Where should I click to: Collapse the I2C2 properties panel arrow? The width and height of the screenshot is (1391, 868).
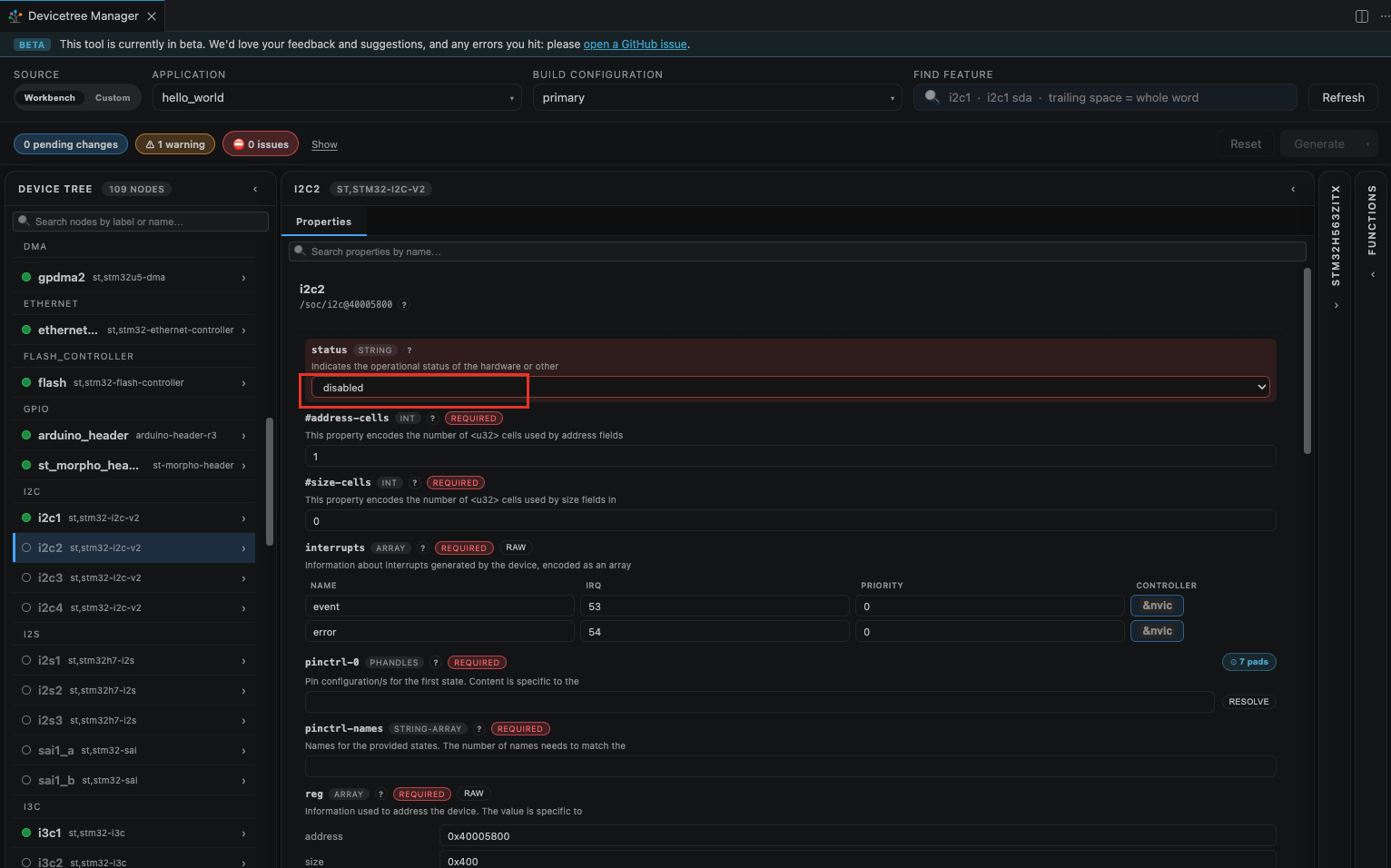[1293, 190]
